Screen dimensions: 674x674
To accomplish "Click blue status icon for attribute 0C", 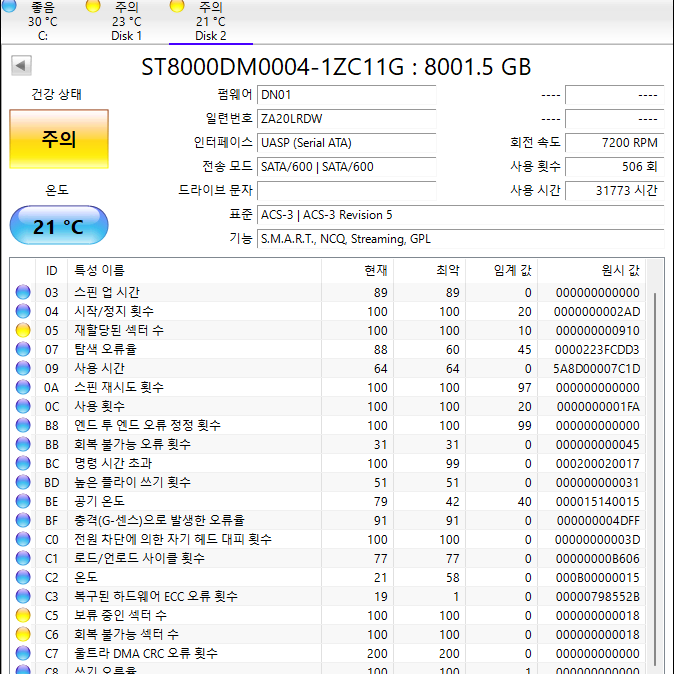I will point(23,406).
